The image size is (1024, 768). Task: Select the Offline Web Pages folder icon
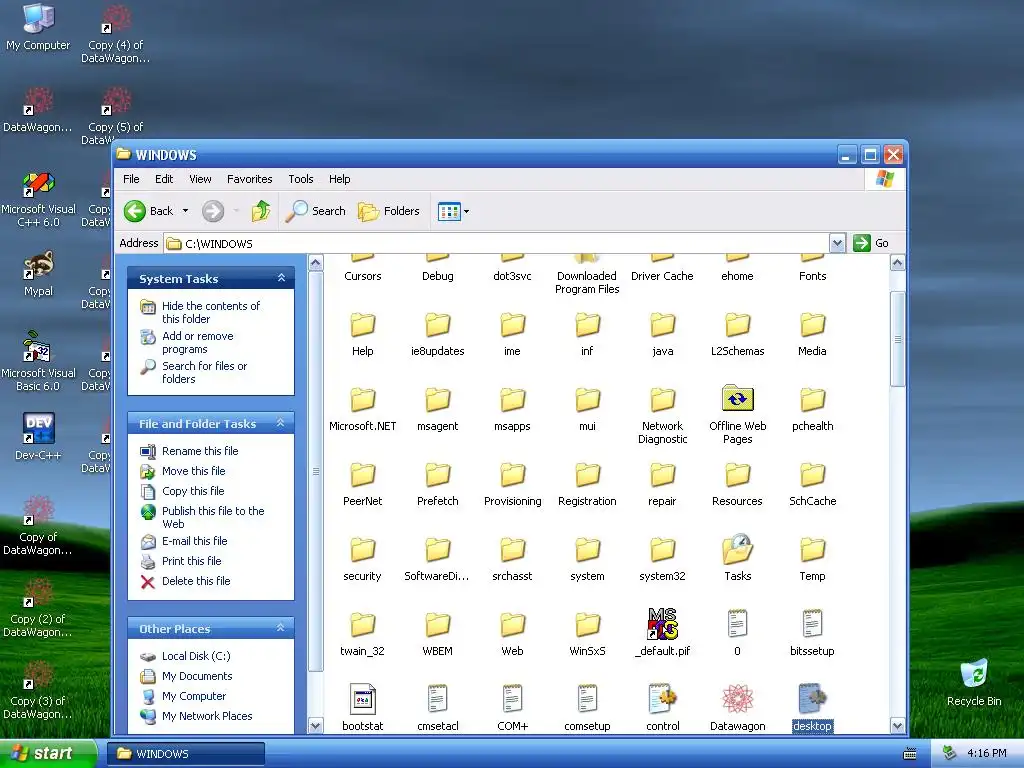[x=737, y=398]
